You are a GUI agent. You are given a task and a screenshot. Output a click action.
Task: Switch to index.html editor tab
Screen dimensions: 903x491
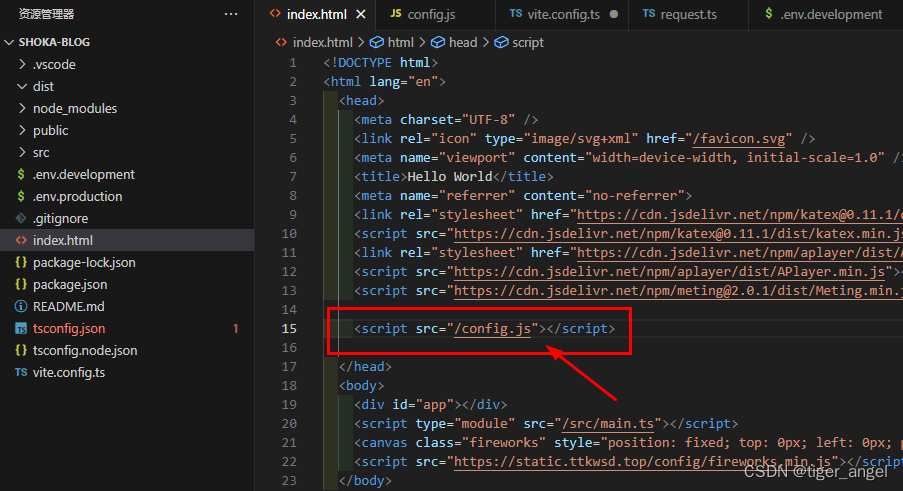316,14
